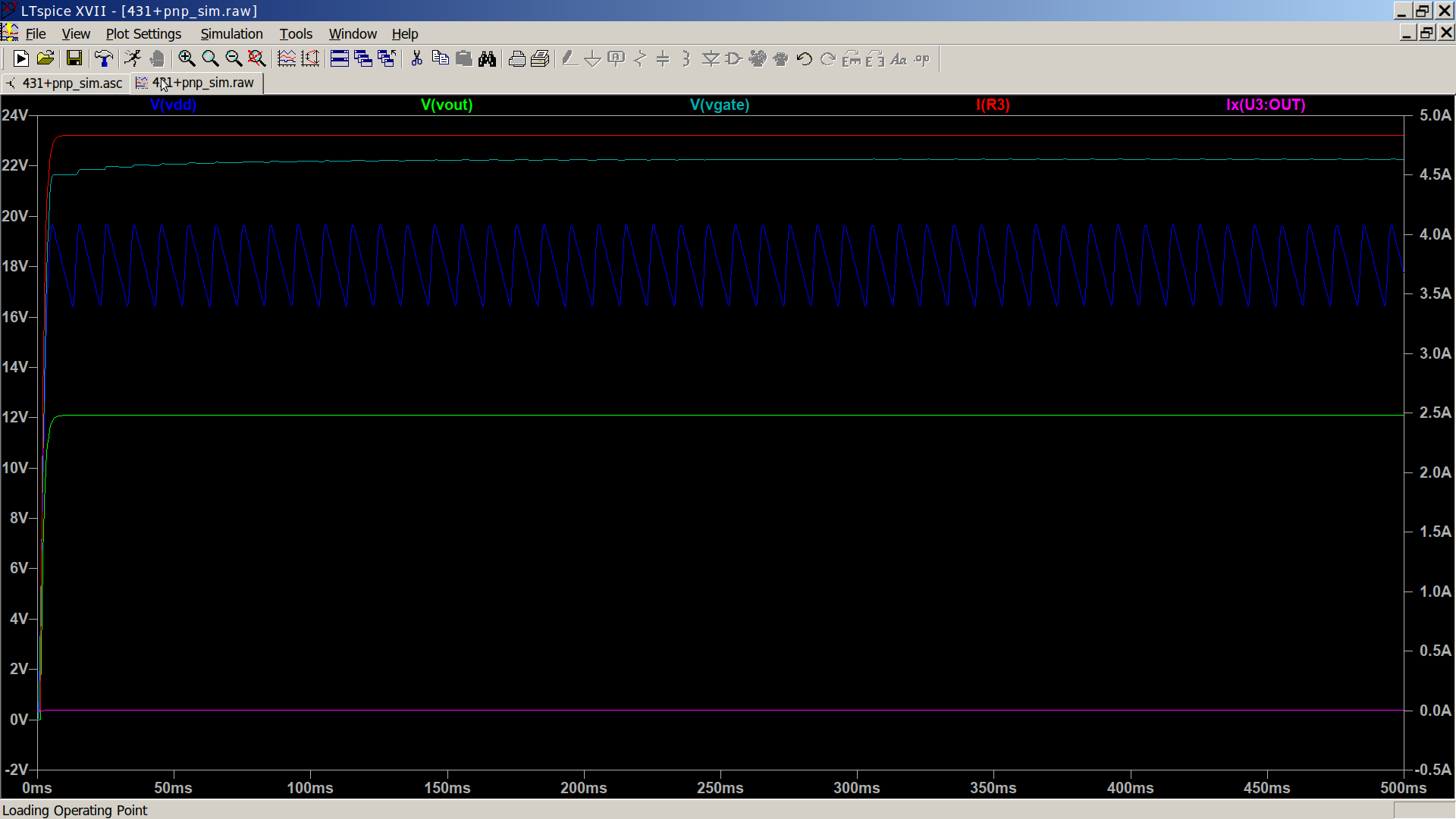This screenshot has width=1456, height=819.
Task: Click the Ix(U3:OUT) trace label
Action: (x=1266, y=105)
